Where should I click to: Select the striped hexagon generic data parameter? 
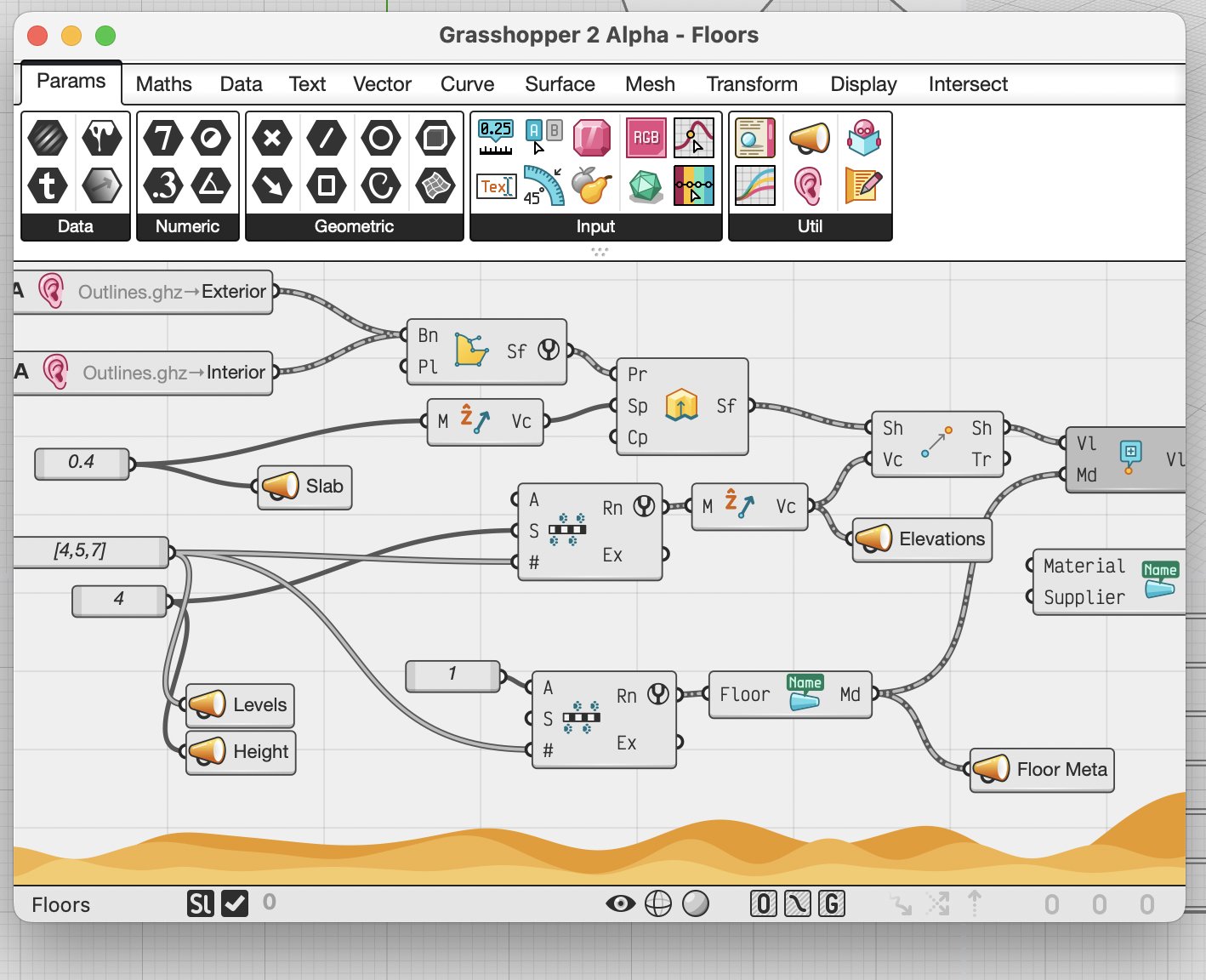click(48, 138)
